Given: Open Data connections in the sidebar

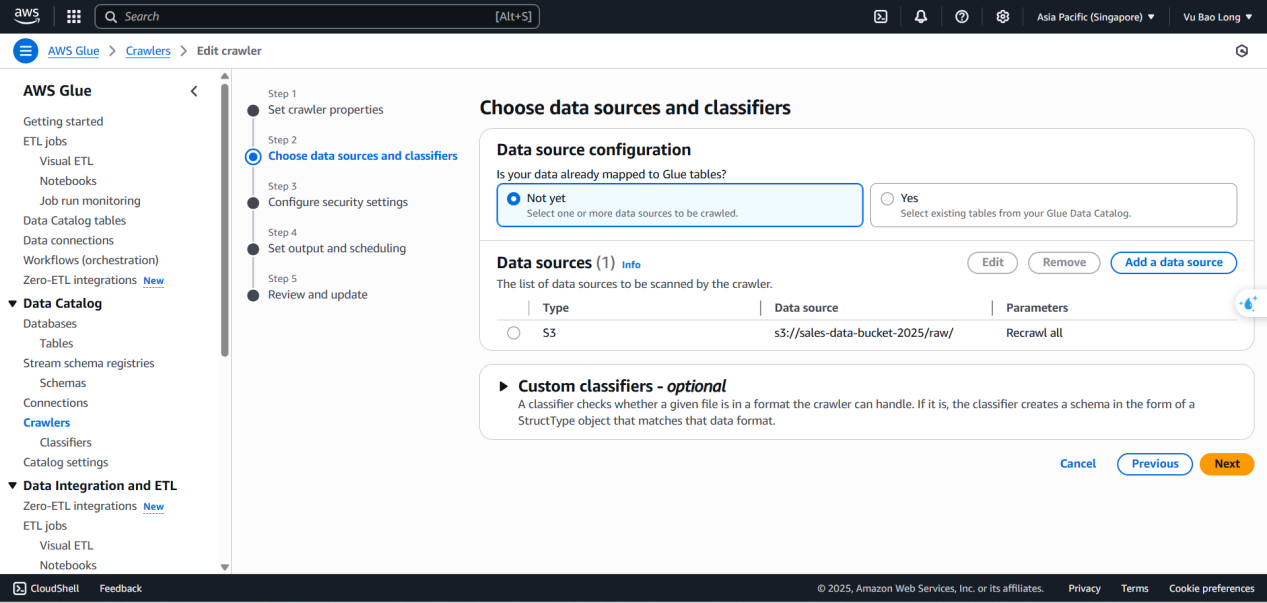Looking at the screenshot, I should click(69, 241).
